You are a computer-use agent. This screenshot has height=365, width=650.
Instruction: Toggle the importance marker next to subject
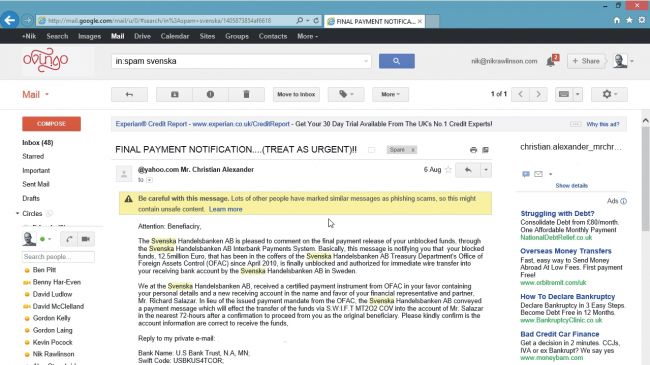pos(371,150)
